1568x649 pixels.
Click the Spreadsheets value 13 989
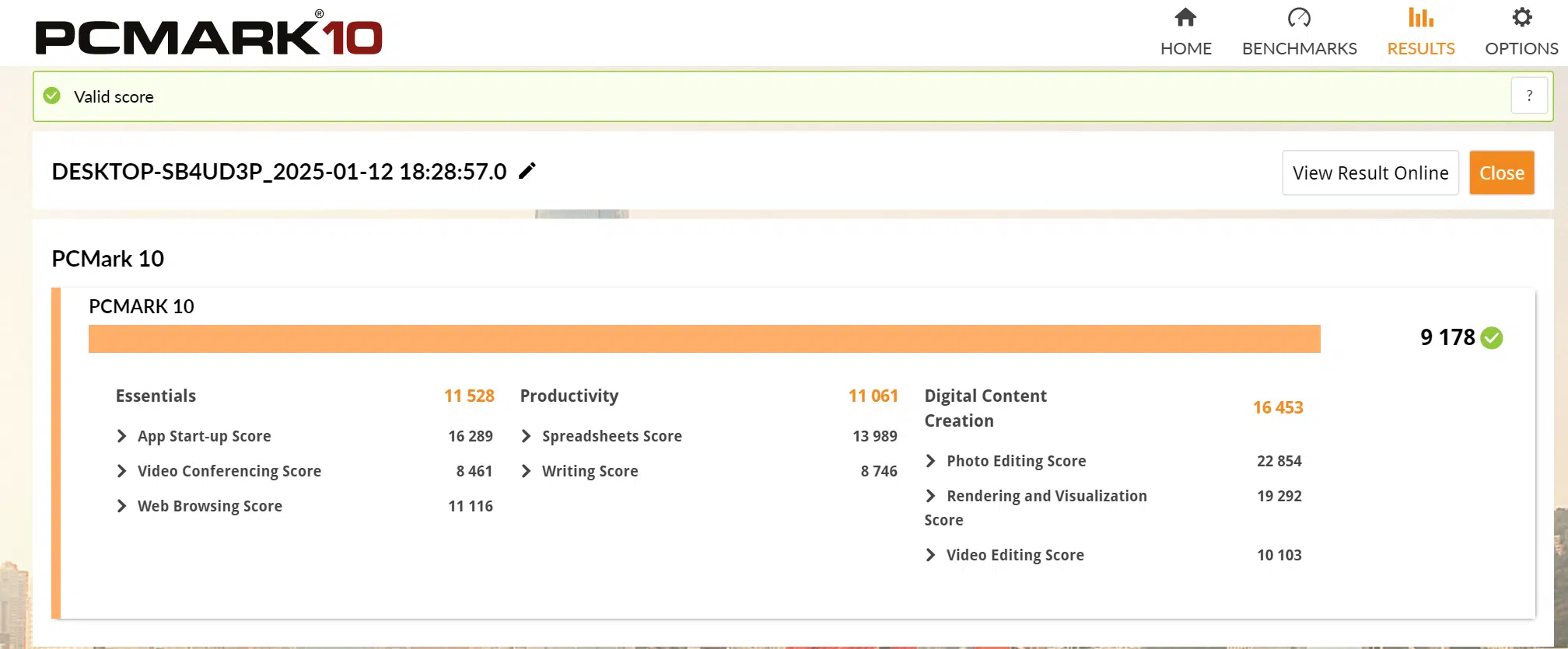[875, 436]
